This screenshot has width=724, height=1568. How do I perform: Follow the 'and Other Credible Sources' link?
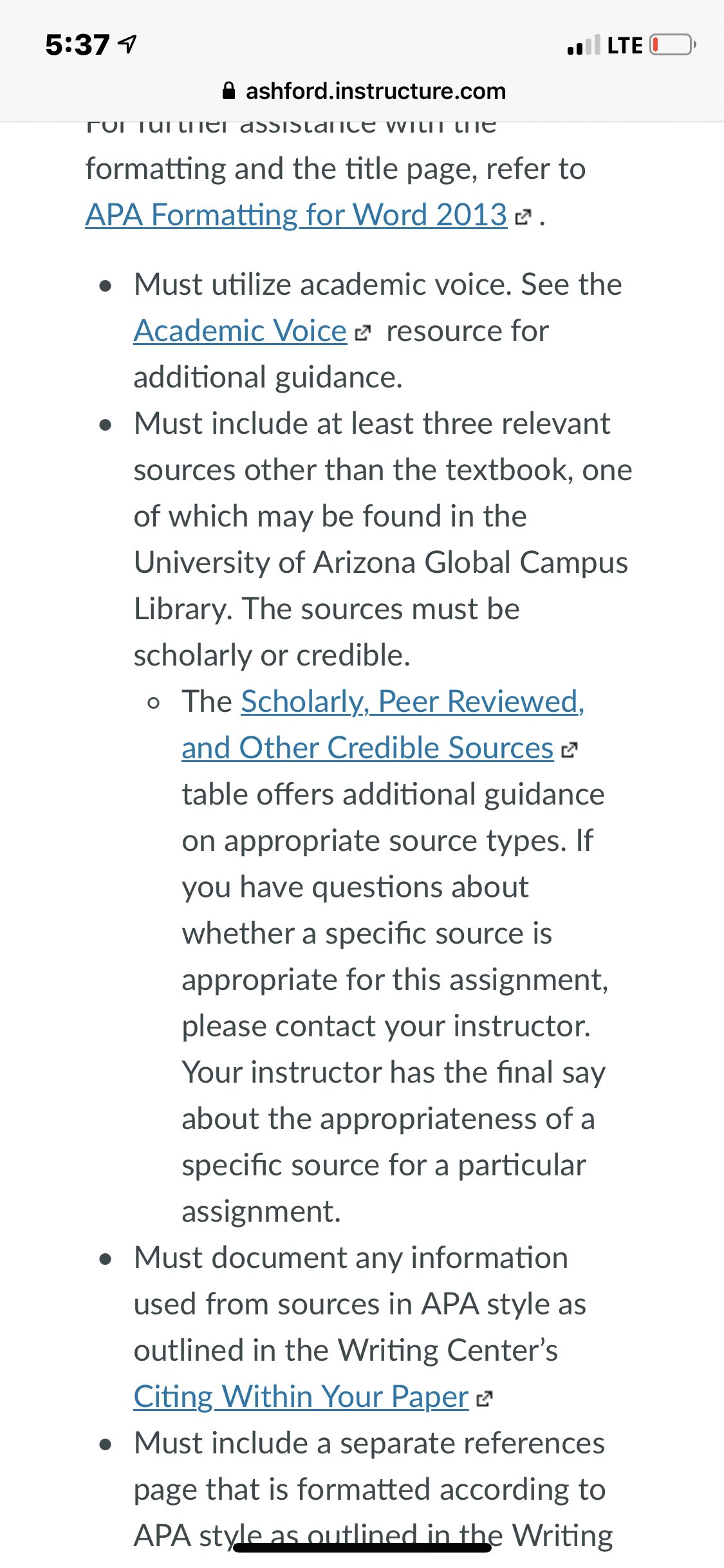tap(367, 748)
